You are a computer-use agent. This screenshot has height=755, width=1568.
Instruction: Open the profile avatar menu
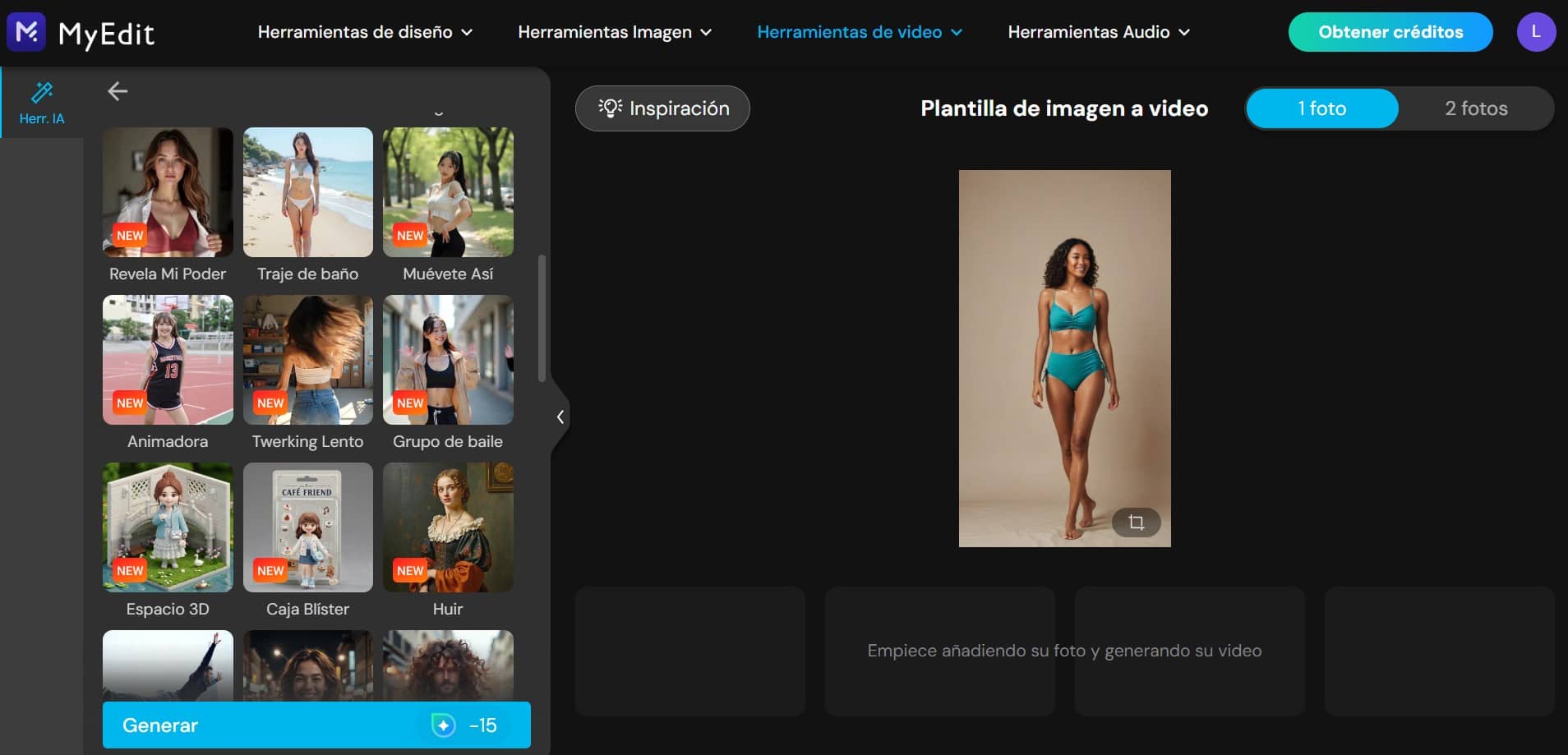click(1536, 32)
